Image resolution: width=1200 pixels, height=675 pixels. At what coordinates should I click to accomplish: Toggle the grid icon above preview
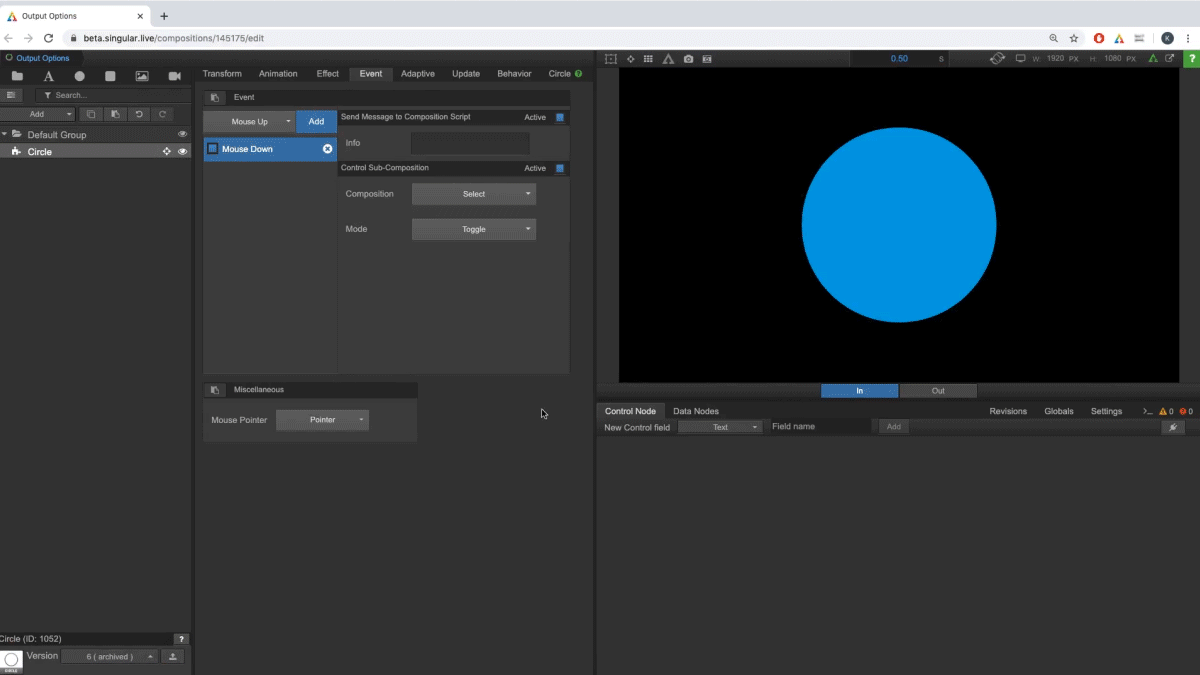click(648, 59)
